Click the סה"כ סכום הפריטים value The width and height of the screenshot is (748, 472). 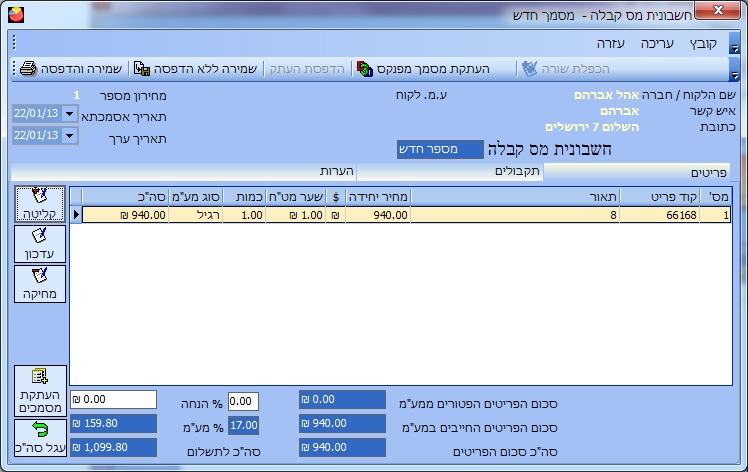click(x=343, y=447)
